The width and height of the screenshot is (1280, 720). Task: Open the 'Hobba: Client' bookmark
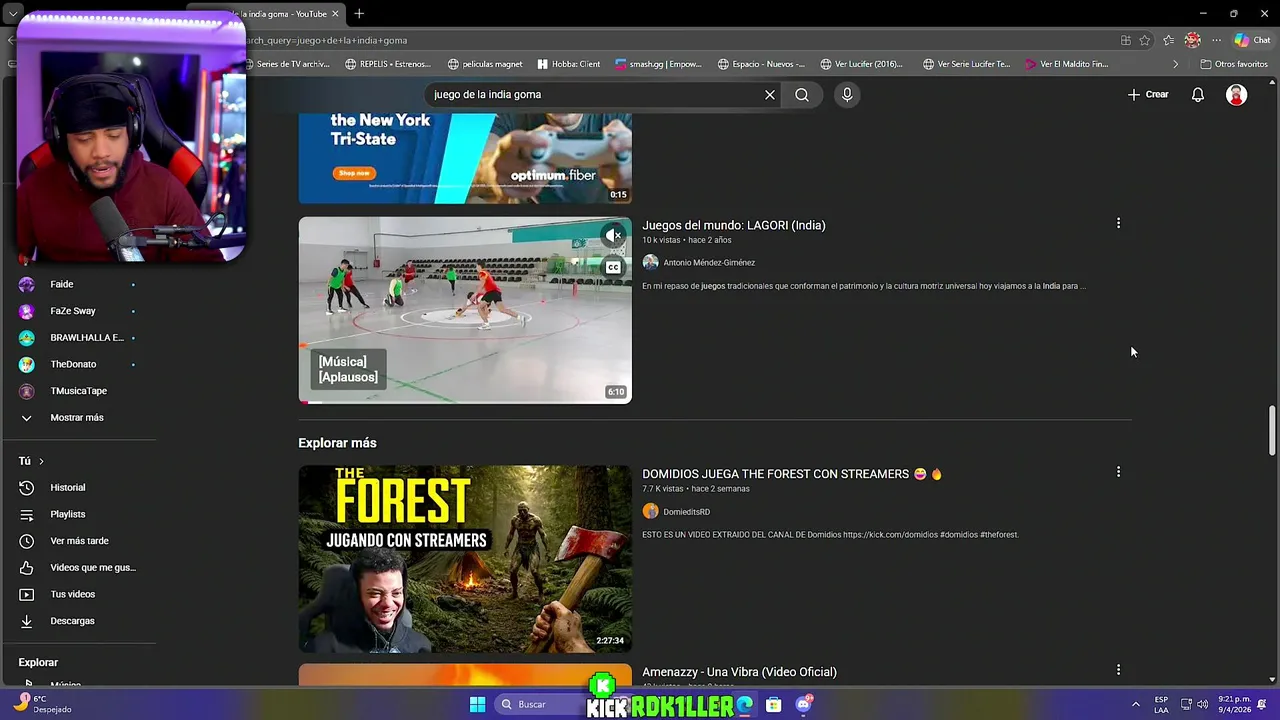point(569,64)
